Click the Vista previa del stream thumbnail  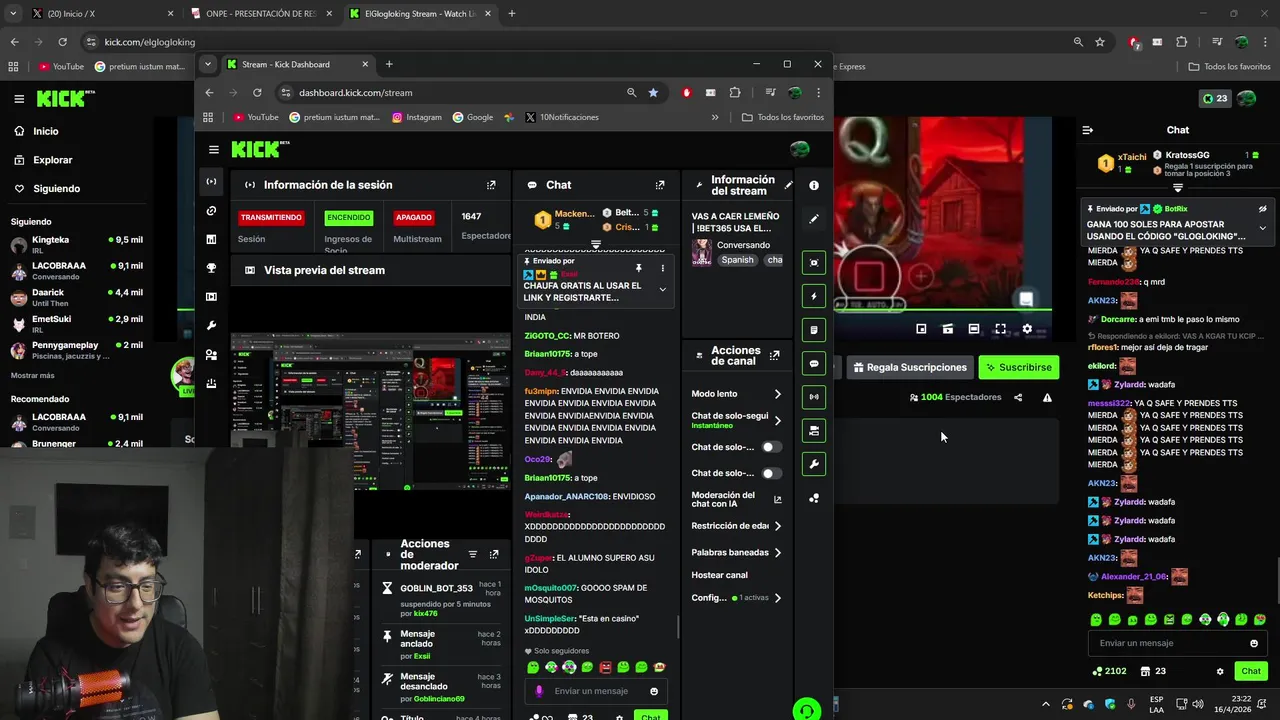(370, 410)
